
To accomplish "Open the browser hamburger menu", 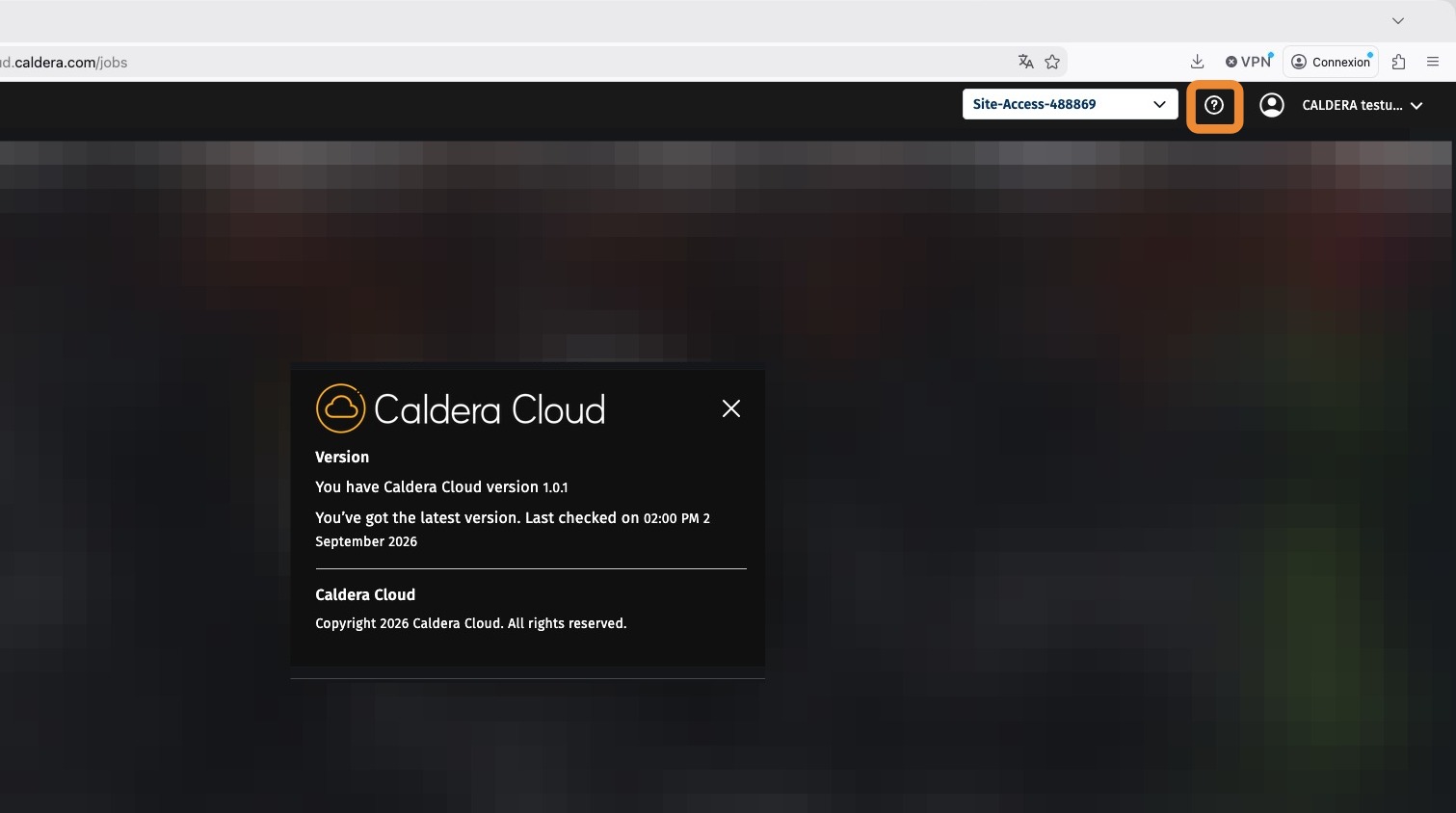I will 1433,62.
